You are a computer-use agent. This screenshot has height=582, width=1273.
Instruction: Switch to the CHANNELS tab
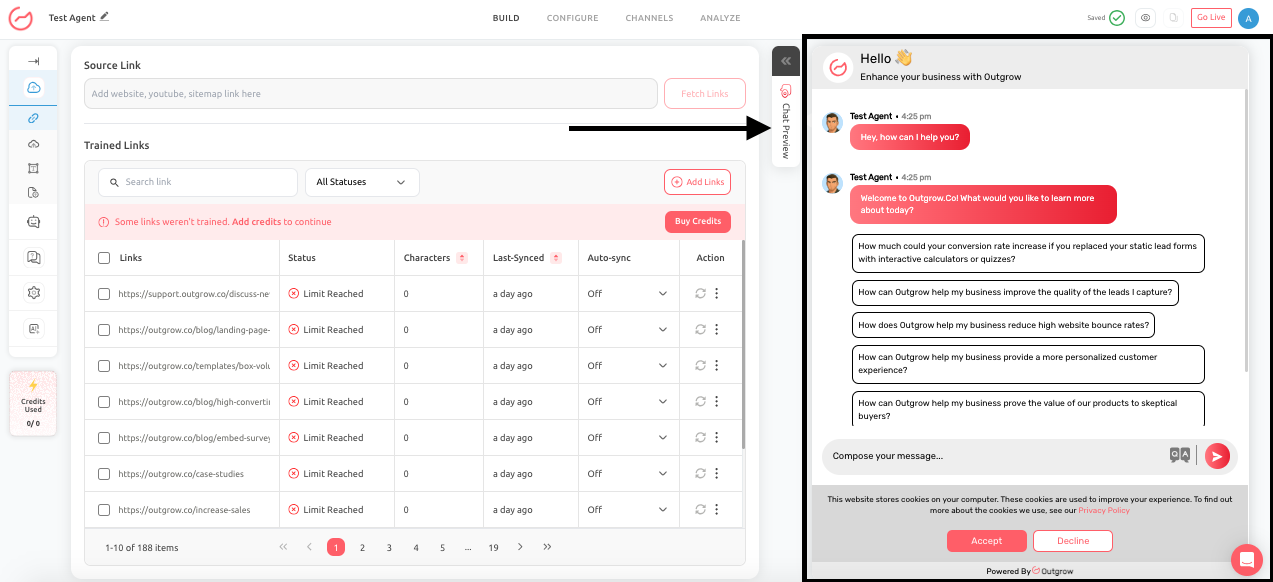pyautogui.click(x=649, y=18)
